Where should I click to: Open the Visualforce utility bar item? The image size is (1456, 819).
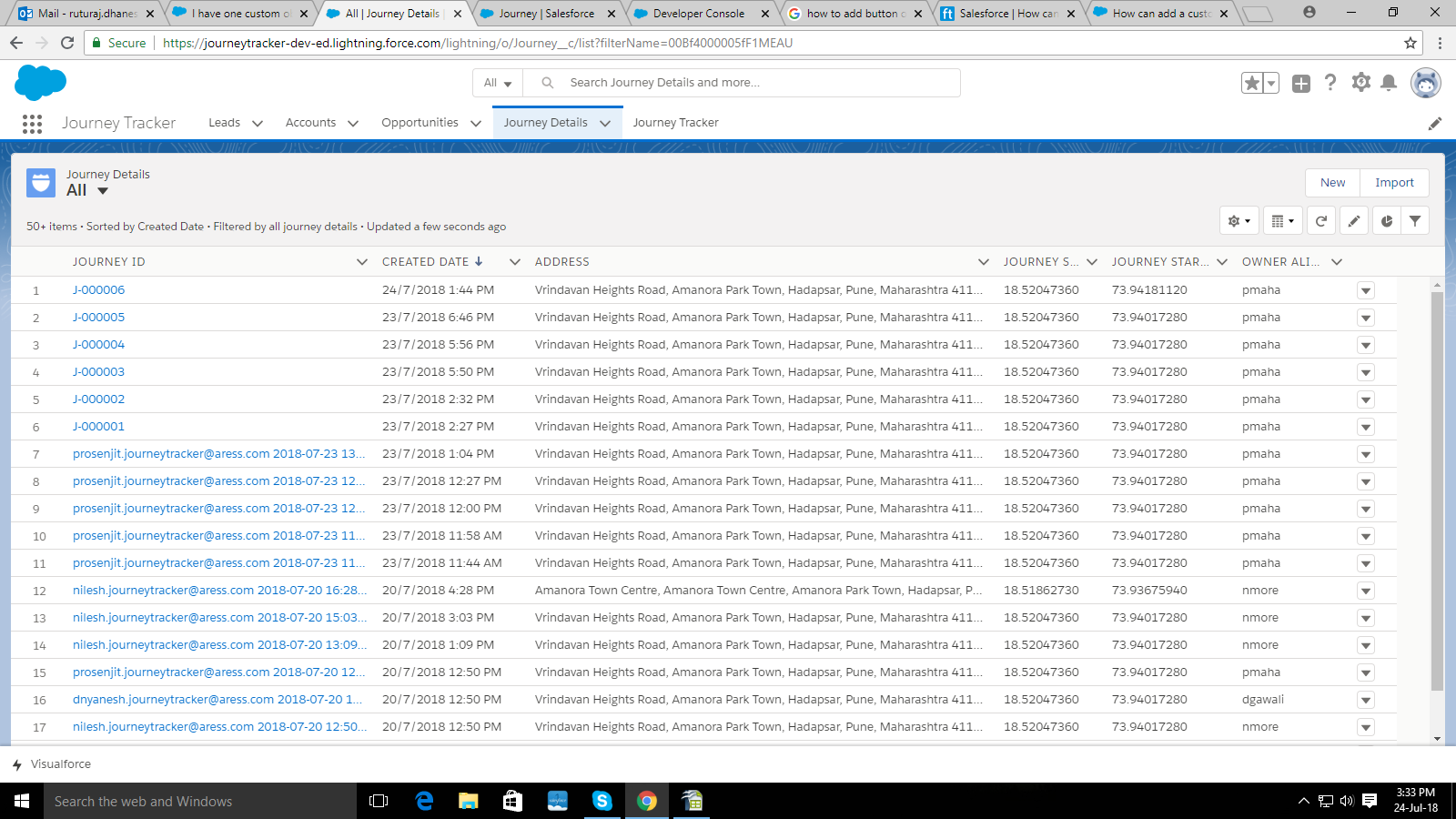[x=52, y=764]
